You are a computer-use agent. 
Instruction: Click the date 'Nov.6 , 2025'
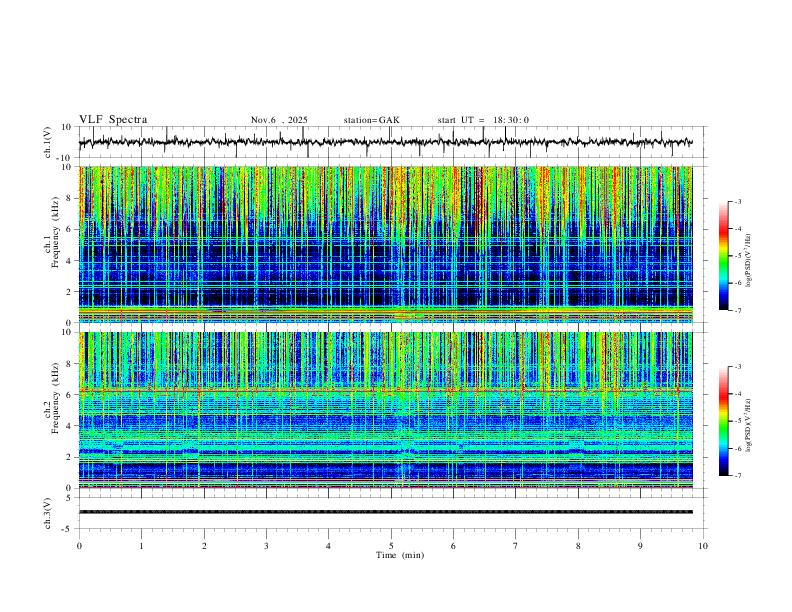coord(279,120)
